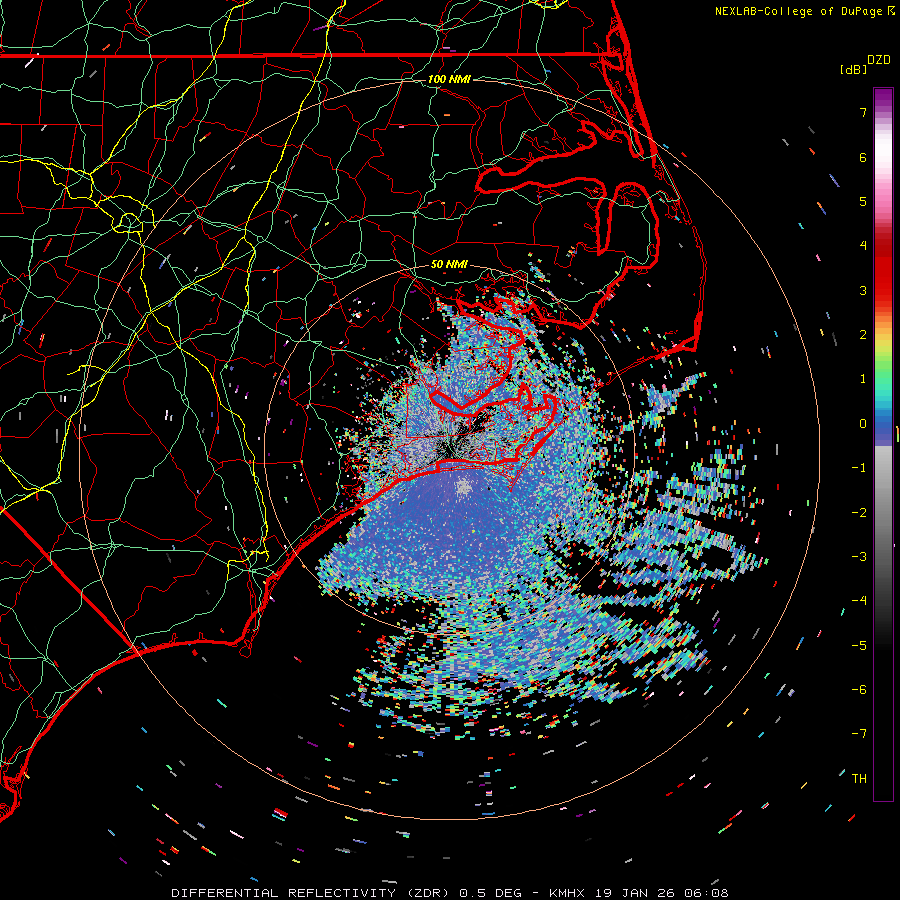Click the 4 value on the color scale
Screen dimensions: 900x900
point(863,246)
